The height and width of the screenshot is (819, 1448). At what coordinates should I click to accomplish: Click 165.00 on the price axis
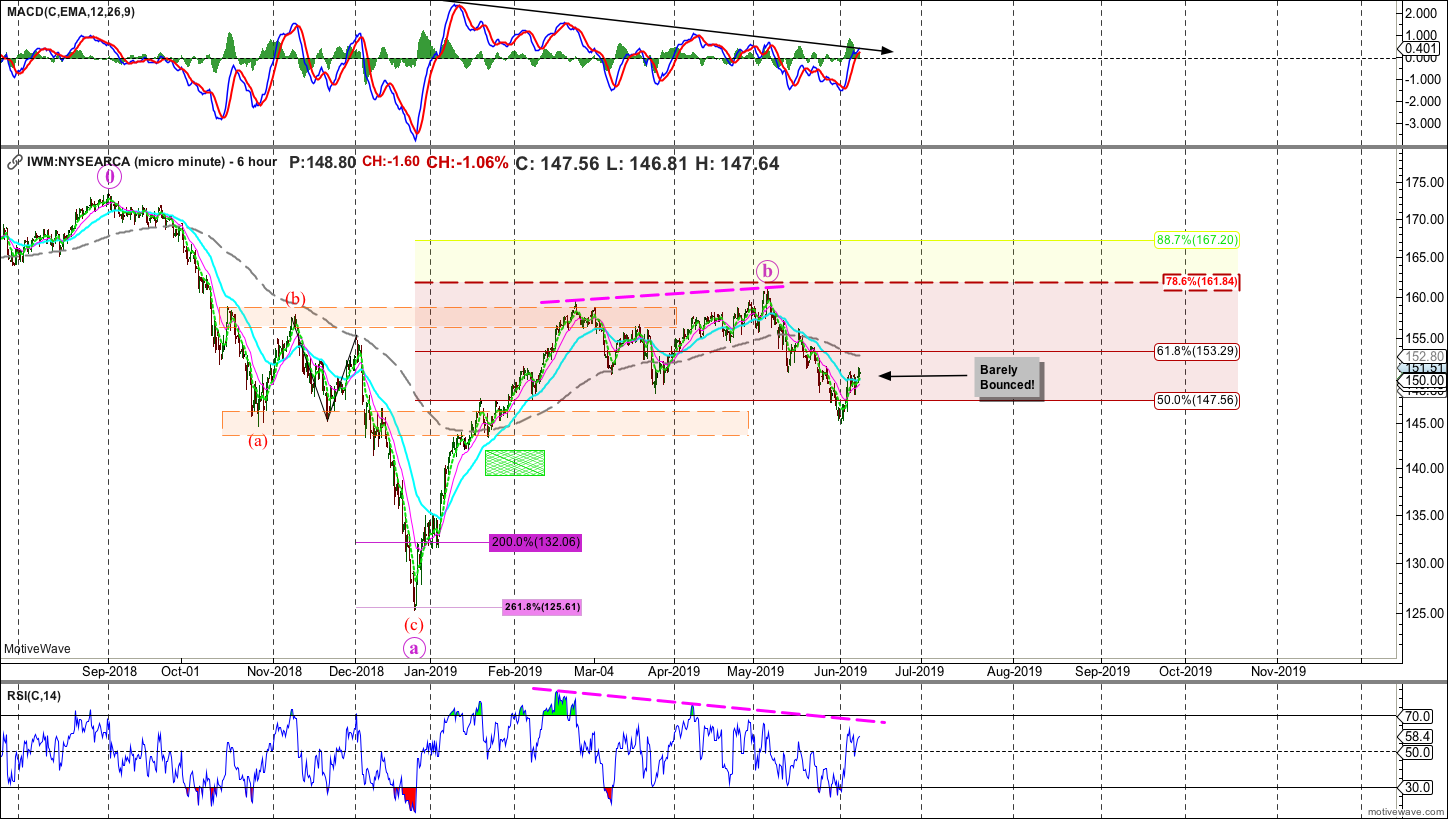coord(1423,258)
